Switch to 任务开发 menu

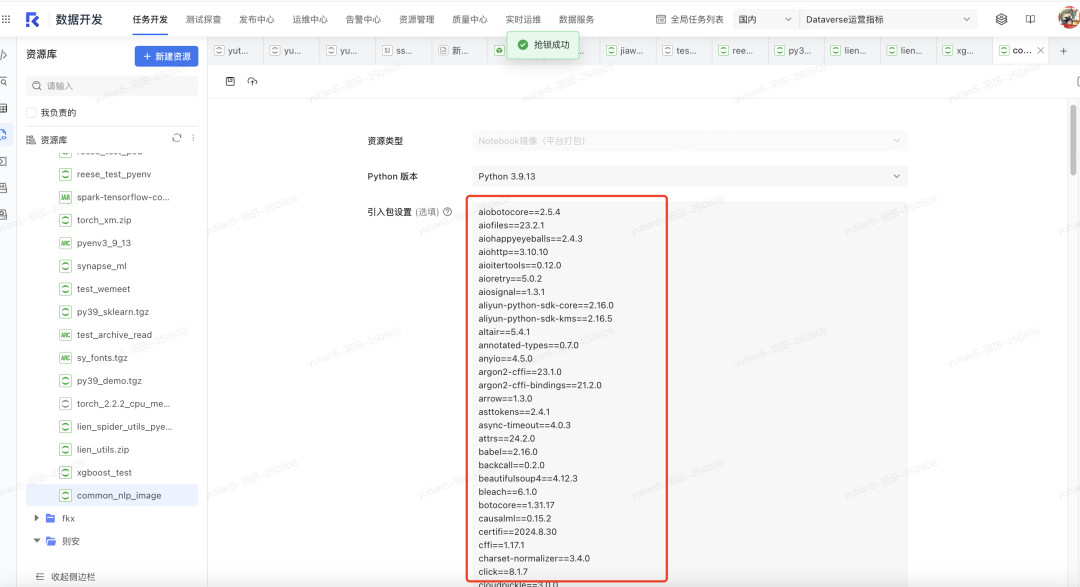pos(150,19)
